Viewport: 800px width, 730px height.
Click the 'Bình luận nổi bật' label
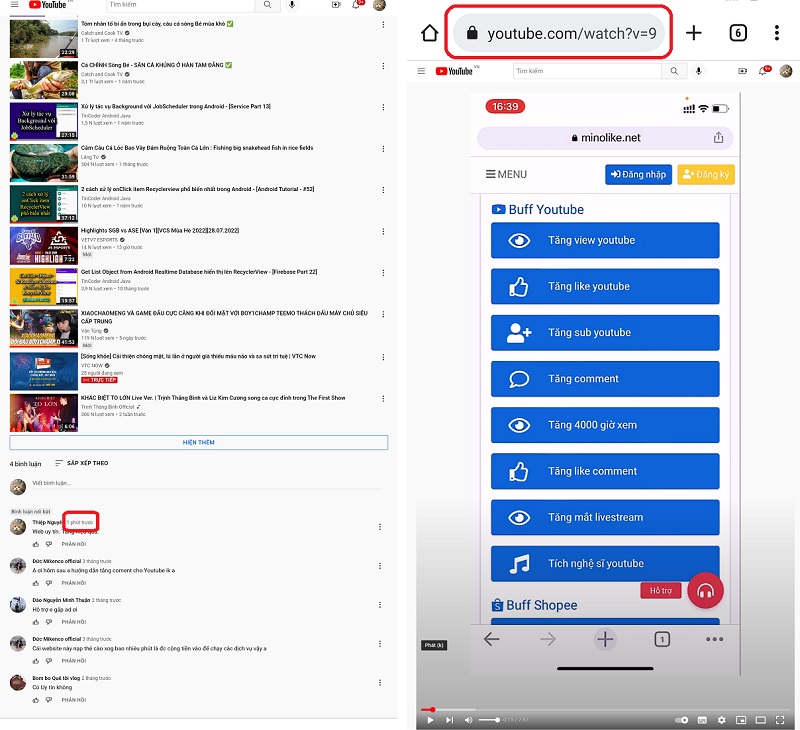pyautogui.click(x=31, y=511)
